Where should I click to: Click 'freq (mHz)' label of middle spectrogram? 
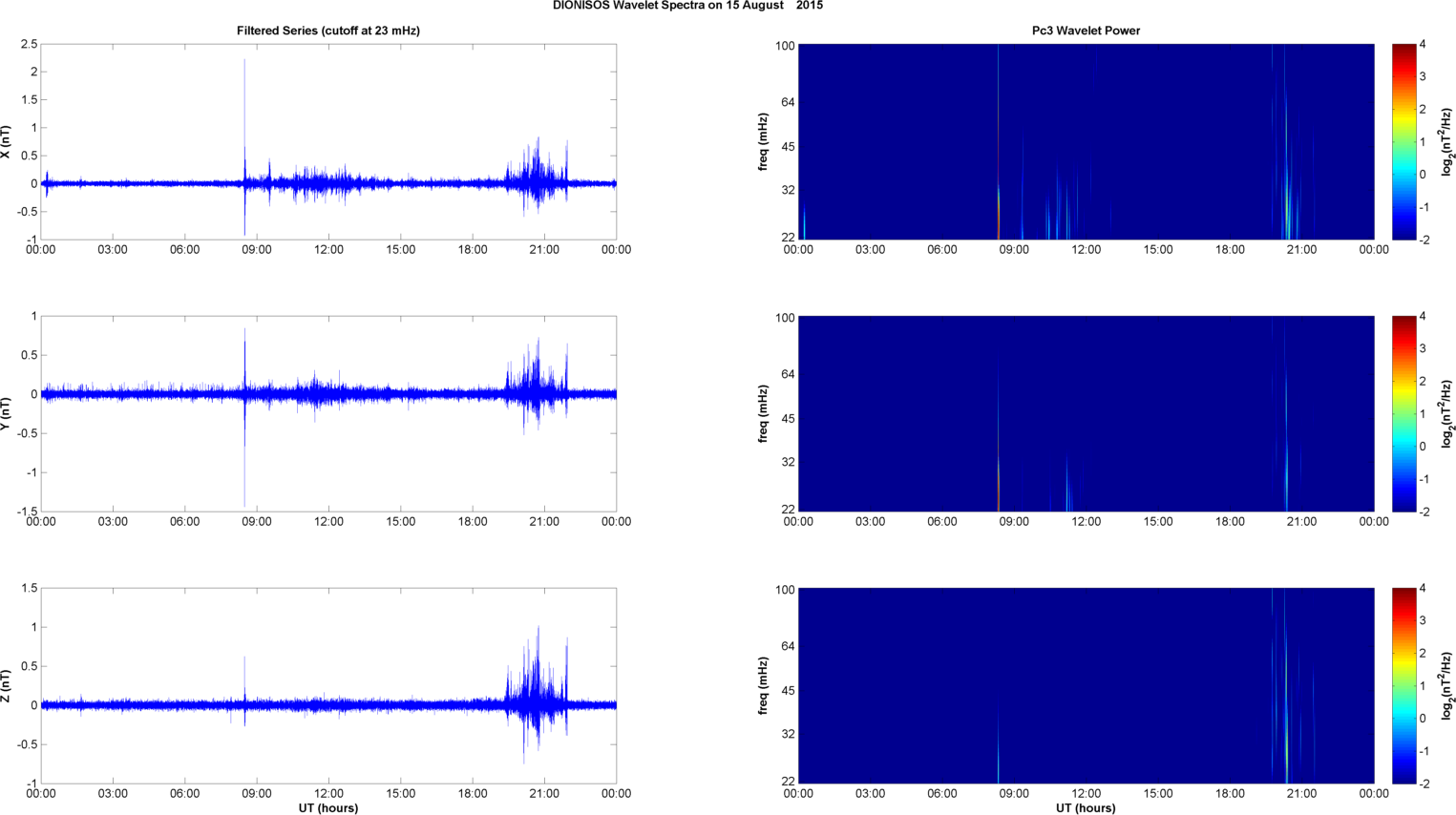(x=764, y=413)
